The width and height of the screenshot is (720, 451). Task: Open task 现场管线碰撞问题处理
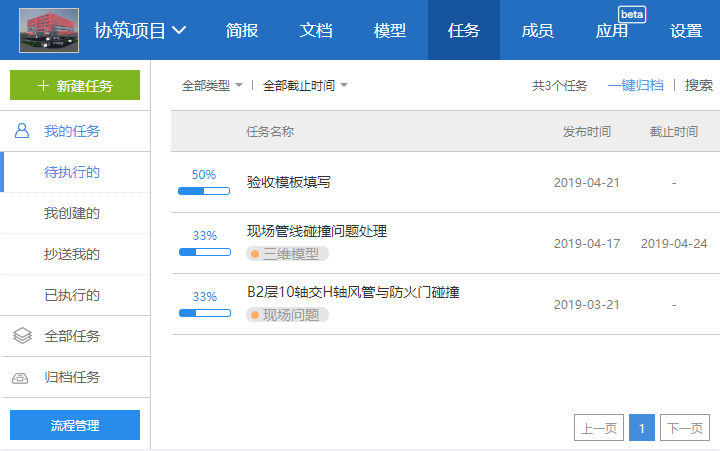317,231
